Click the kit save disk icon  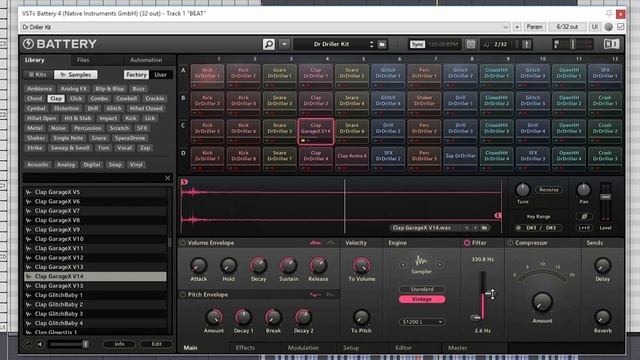point(382,44)
